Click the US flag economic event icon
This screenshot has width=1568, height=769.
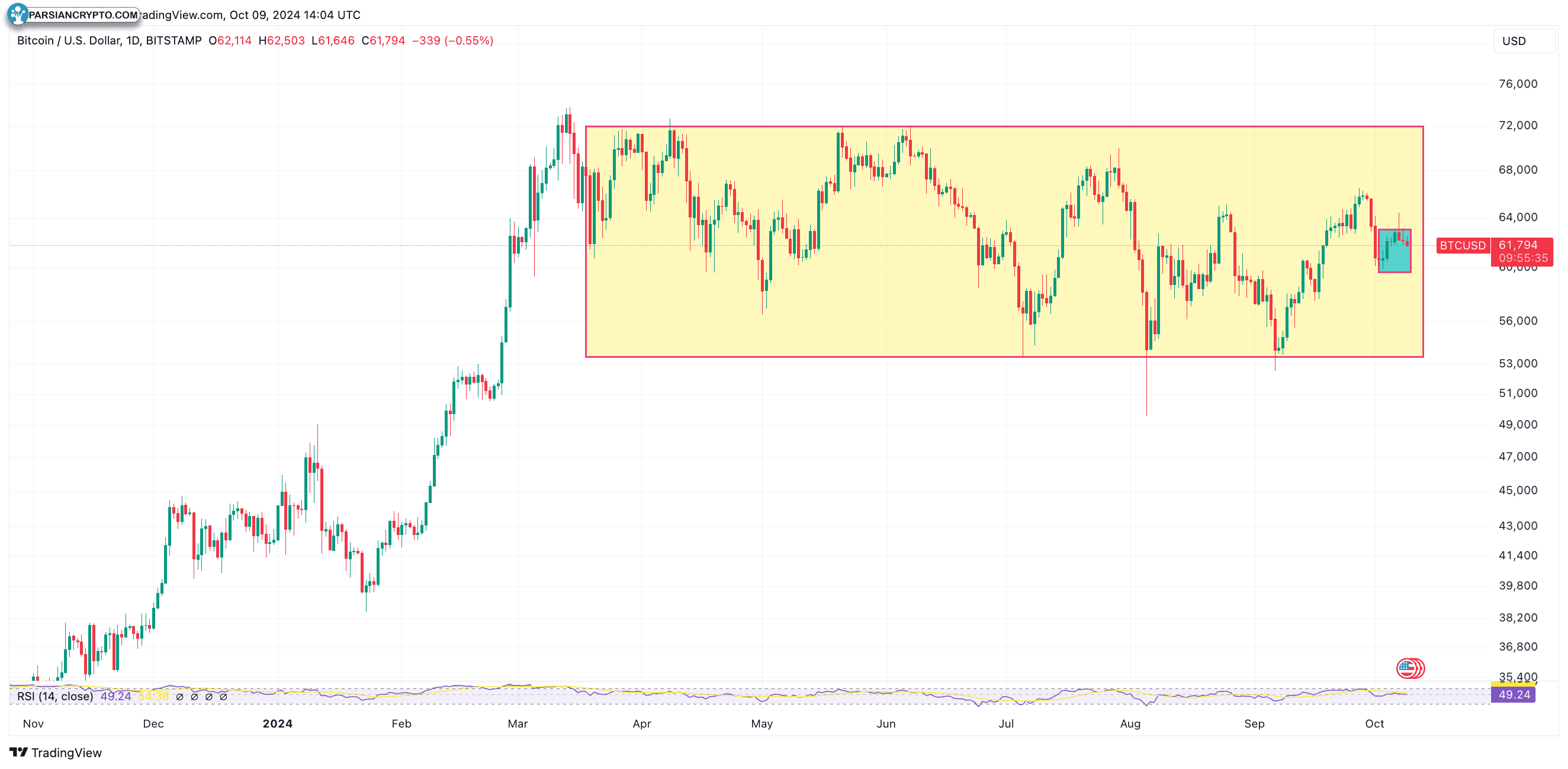(x=1406, y=668)
